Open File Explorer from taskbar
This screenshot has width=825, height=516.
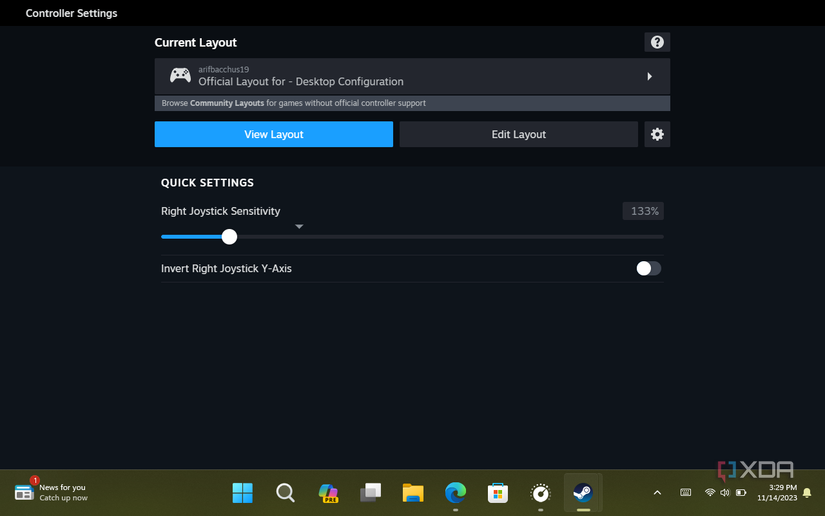pyautogui.click(x=413, y=493)
